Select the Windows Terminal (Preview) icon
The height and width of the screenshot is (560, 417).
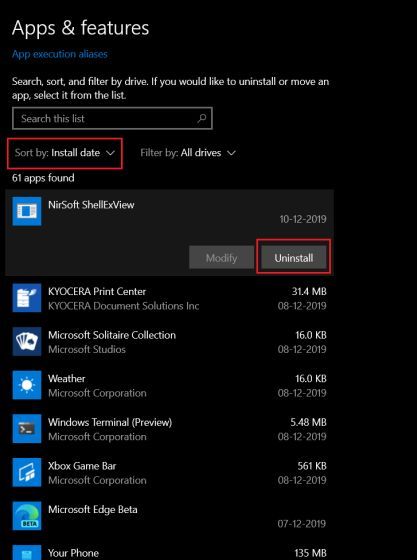coord(27,429)
